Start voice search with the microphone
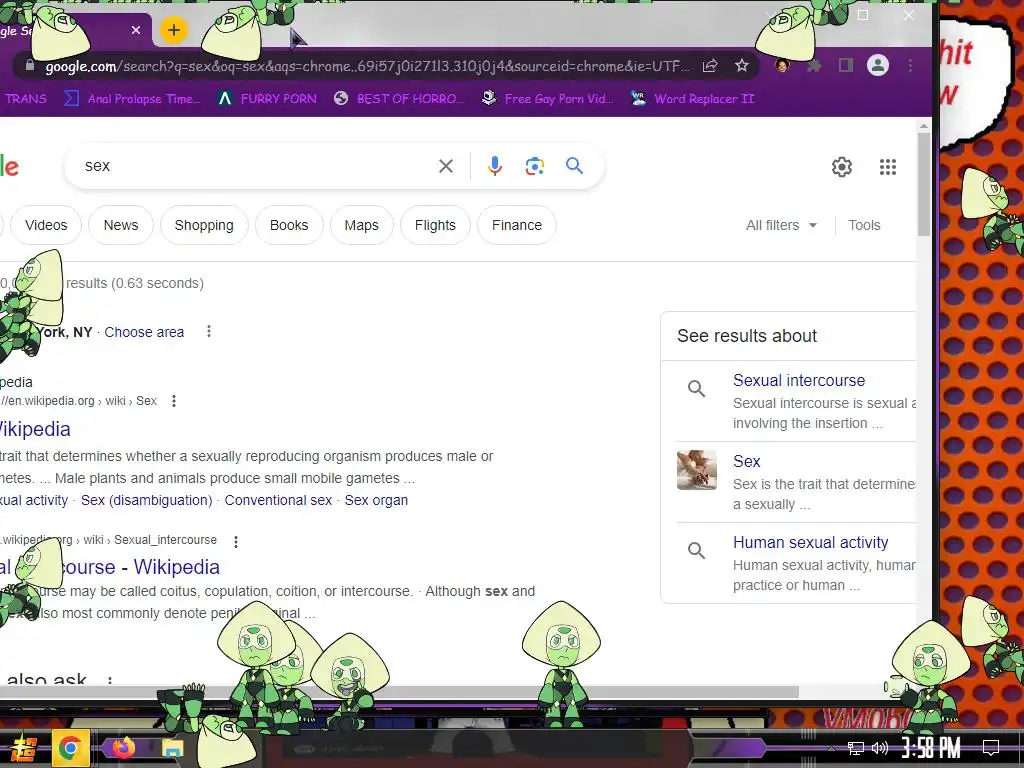 coord(495,166)
